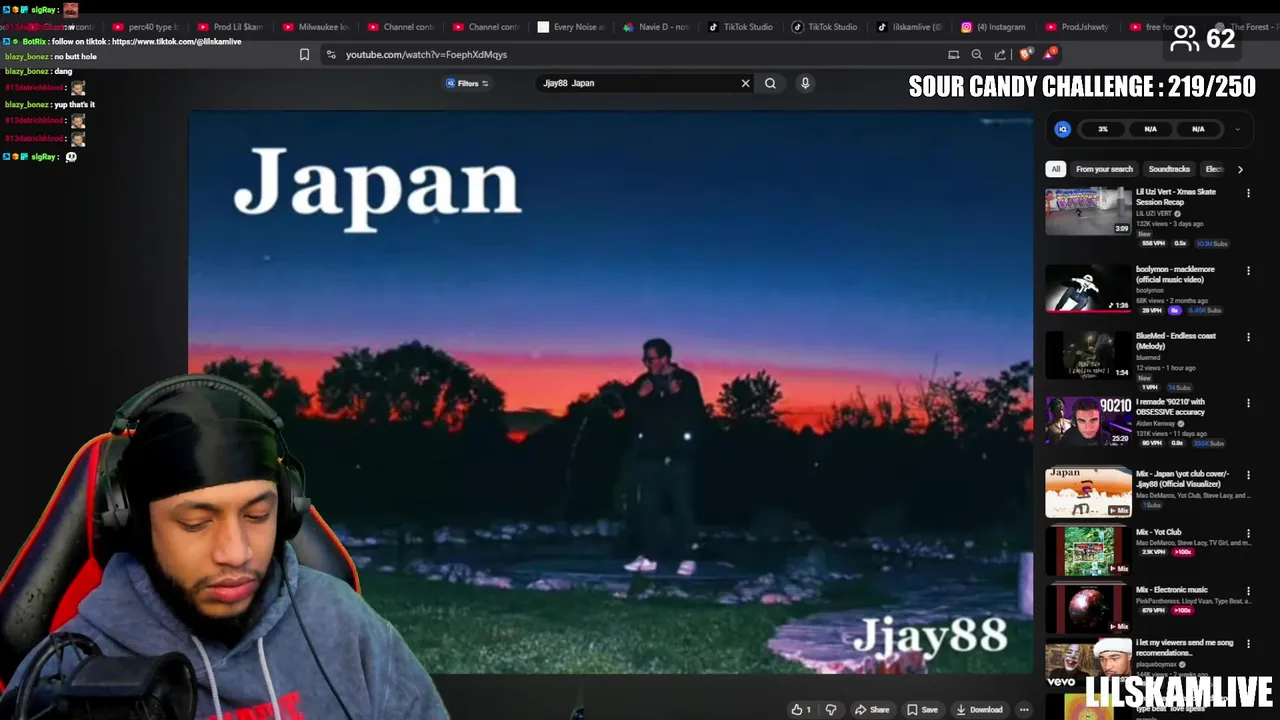
Task: Switch to the Instagram browser tab
Action: point(994,27)
